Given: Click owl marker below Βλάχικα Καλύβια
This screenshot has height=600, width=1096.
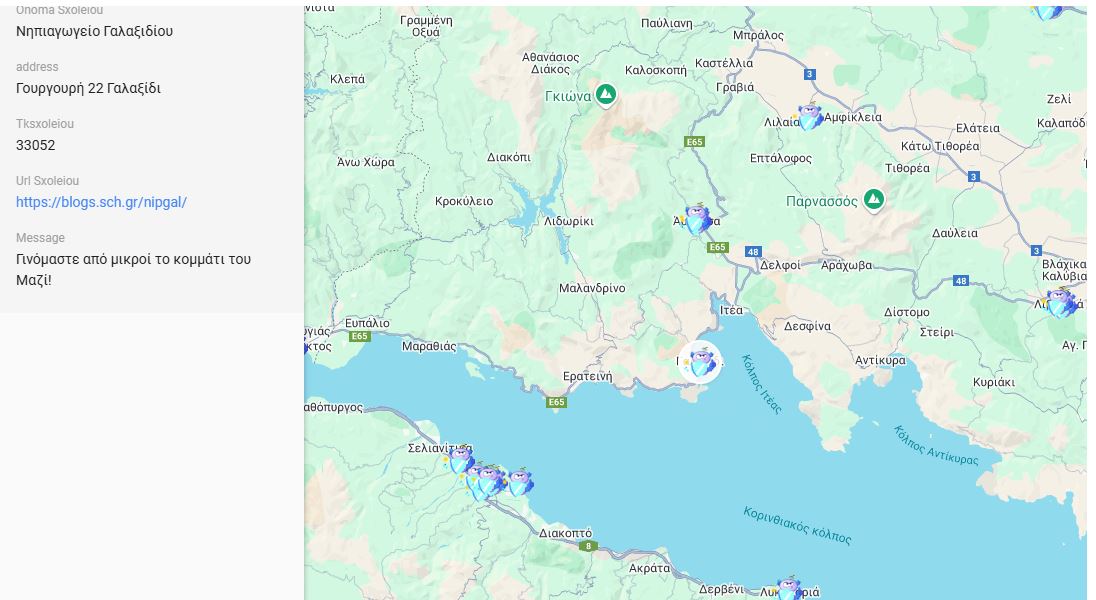Looking at the screenshot, I should point(1059,302).
